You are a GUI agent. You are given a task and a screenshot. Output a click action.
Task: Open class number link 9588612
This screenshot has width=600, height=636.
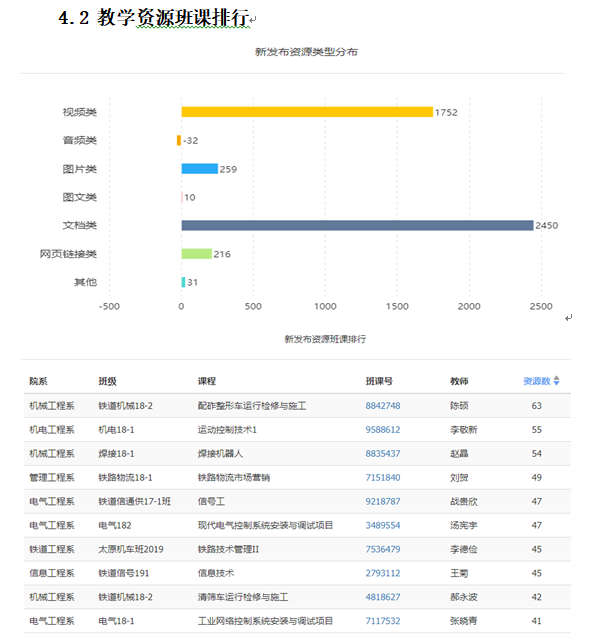pyautogui.click(x=383, y=430)
